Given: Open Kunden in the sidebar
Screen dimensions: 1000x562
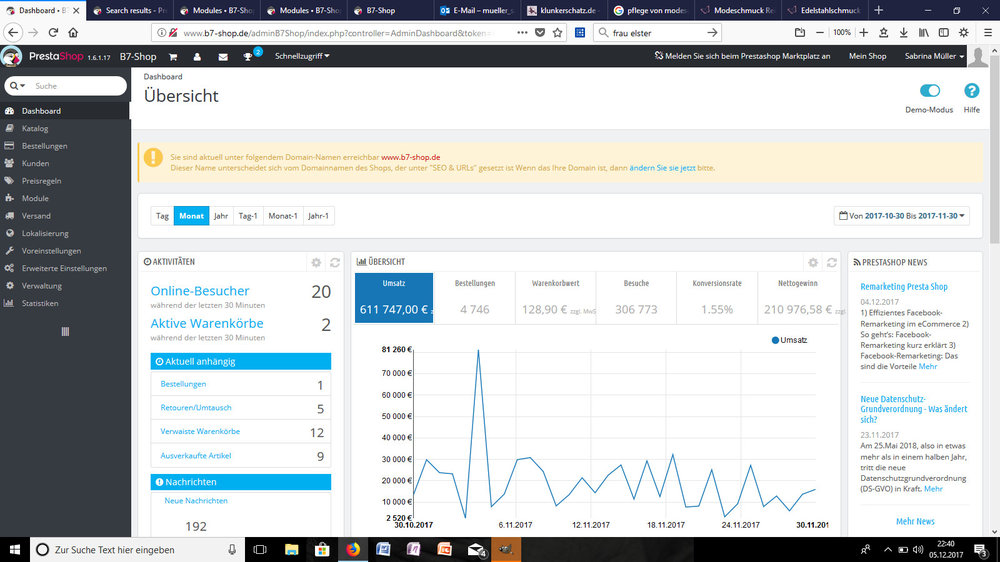Looking at the screenshot, I should 65,163.
